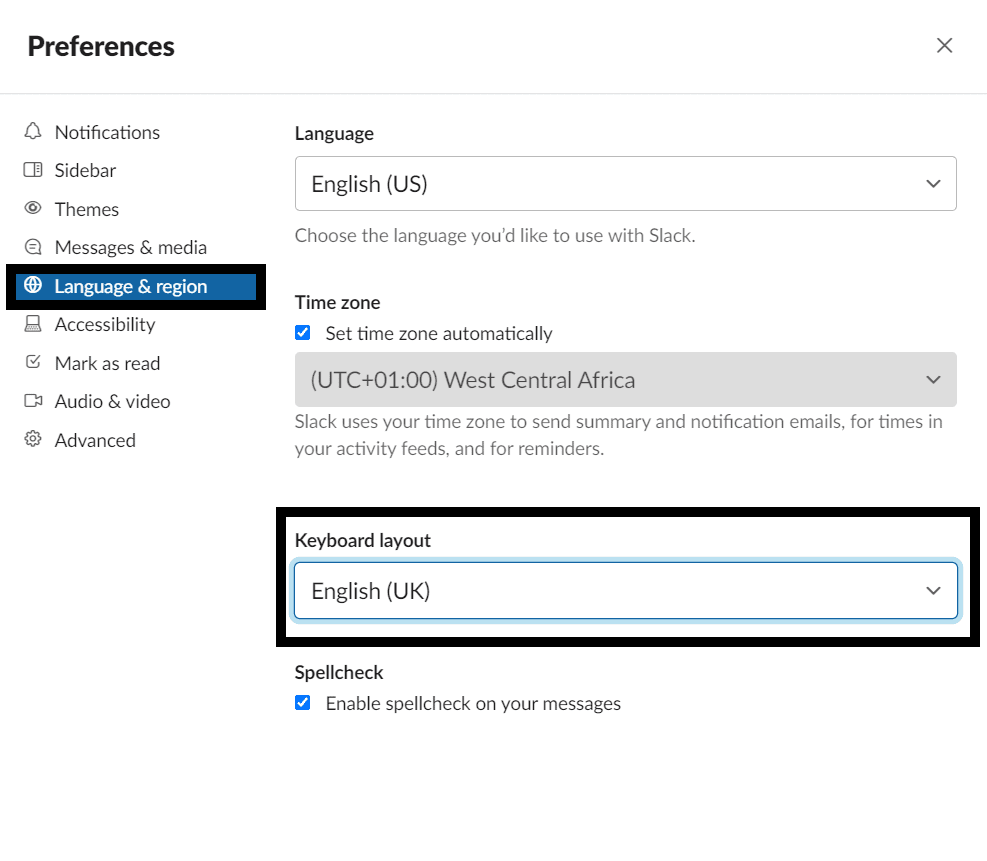The image size is (987, 861).
Task: Click the bell icon beside Notifications
Action: [32, 131]
